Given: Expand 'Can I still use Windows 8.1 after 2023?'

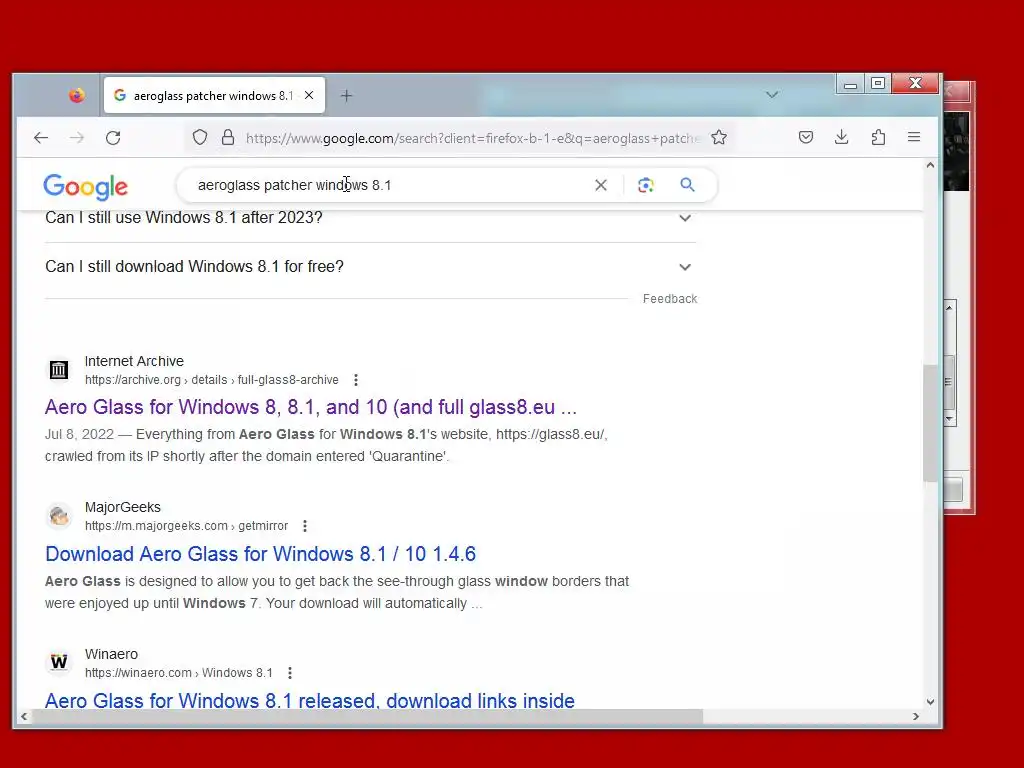Looking at the screenshot, I should tap(370, 217).
